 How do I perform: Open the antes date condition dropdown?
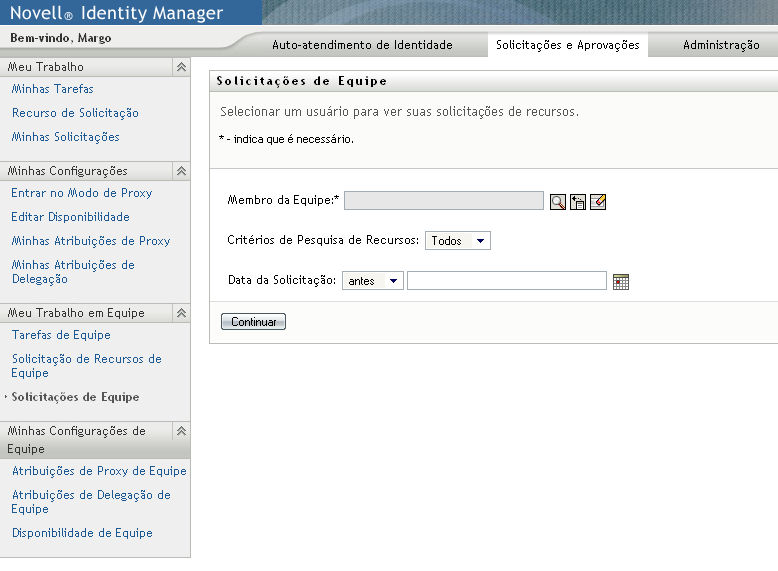(x=373, y=281)
